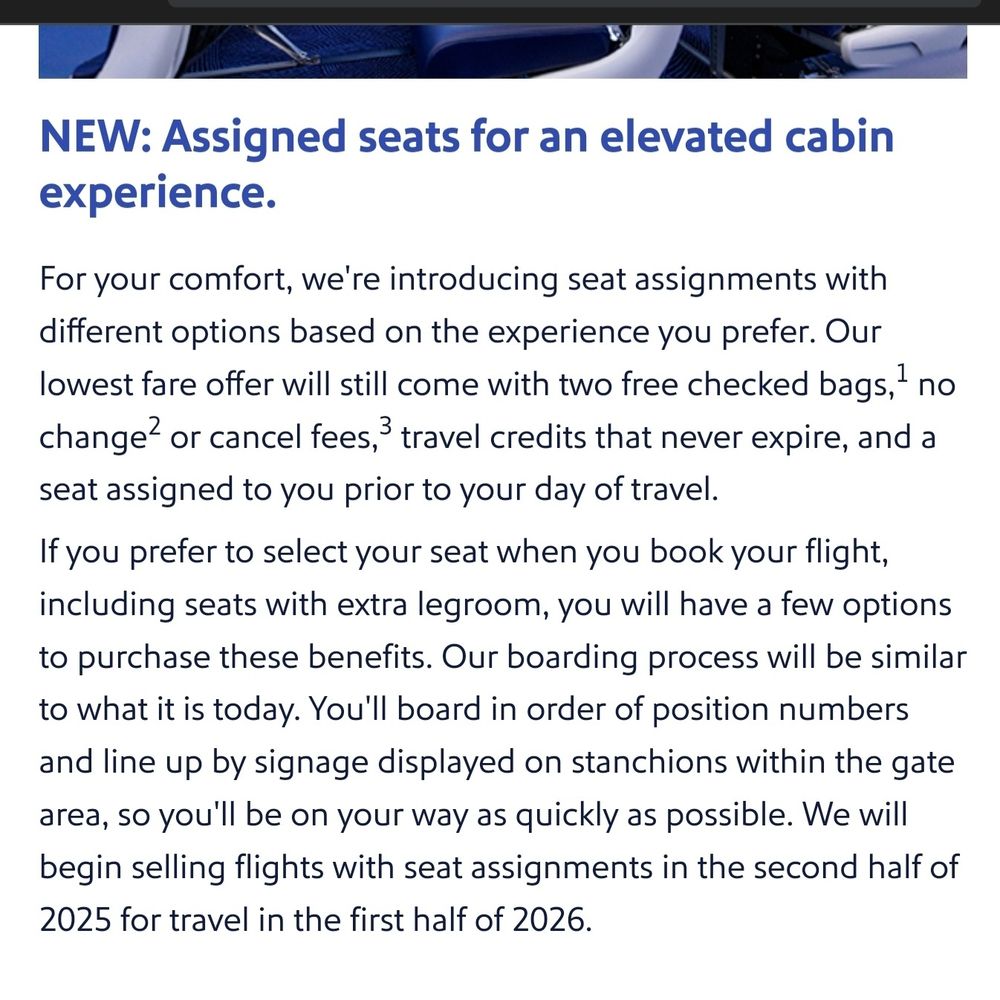Click the text 'purchase these benefits'

(x=254, y=658)
